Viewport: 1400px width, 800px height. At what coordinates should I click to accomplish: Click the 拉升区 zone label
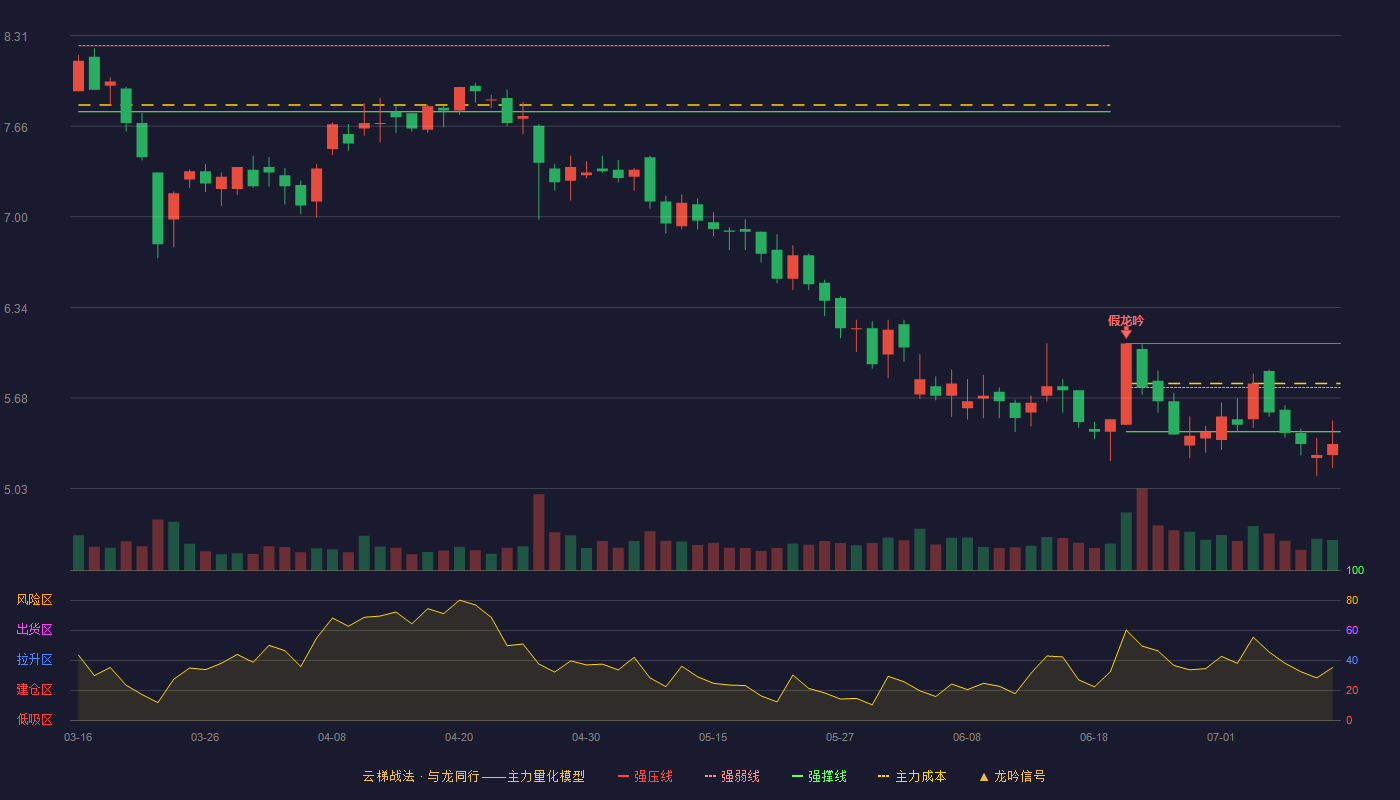34,660
